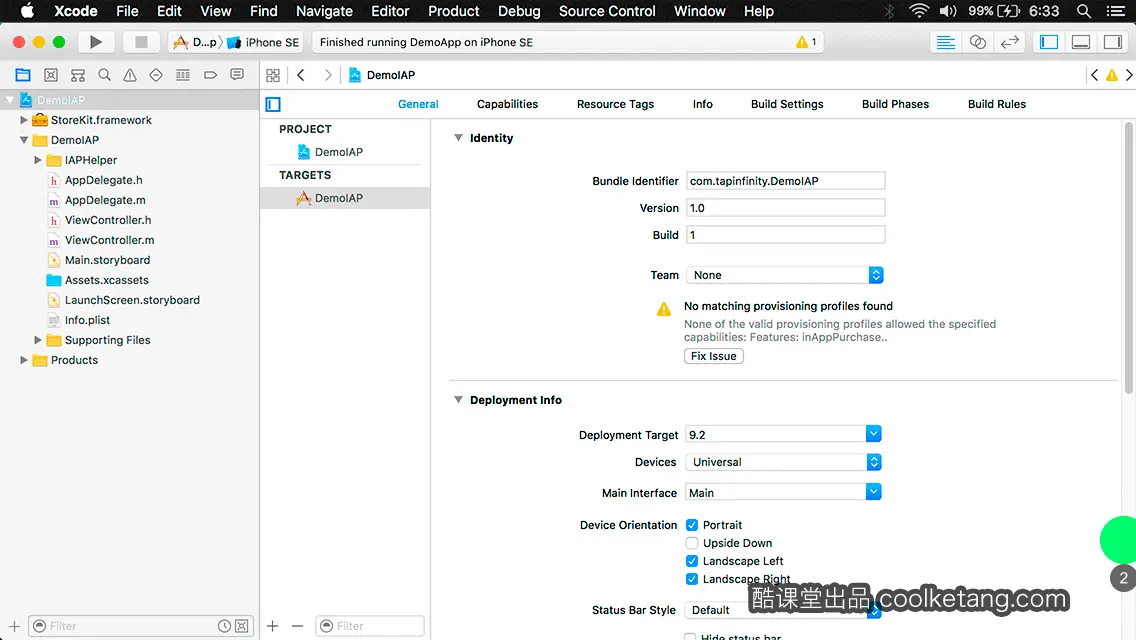The height and width of the screenshot is (640, 1136).
Task: Toggle Portrait orientation checkbox
Action: [x=692, y=525]
